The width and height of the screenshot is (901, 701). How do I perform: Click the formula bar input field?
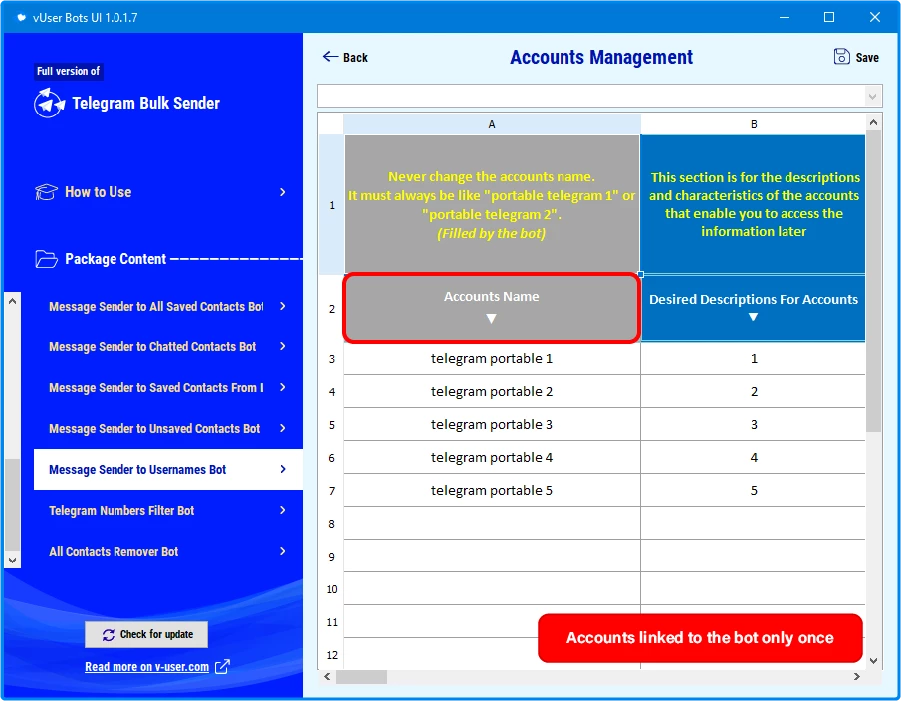591,97
